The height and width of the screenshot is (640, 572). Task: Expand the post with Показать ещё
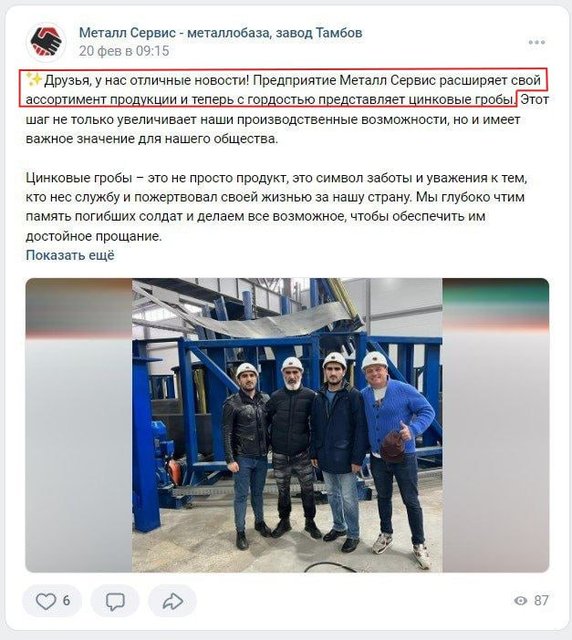(x=70, y=256)
